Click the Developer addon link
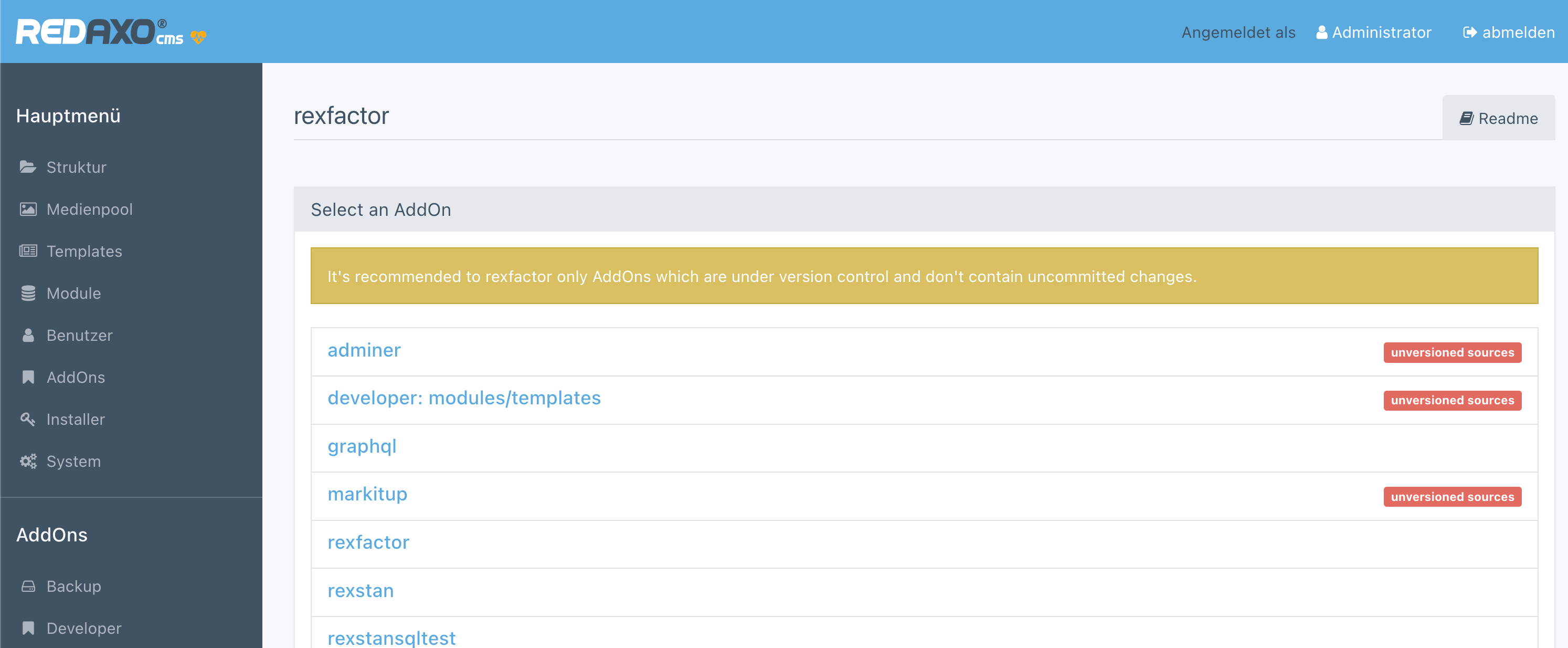 click(x=85, y=628)
